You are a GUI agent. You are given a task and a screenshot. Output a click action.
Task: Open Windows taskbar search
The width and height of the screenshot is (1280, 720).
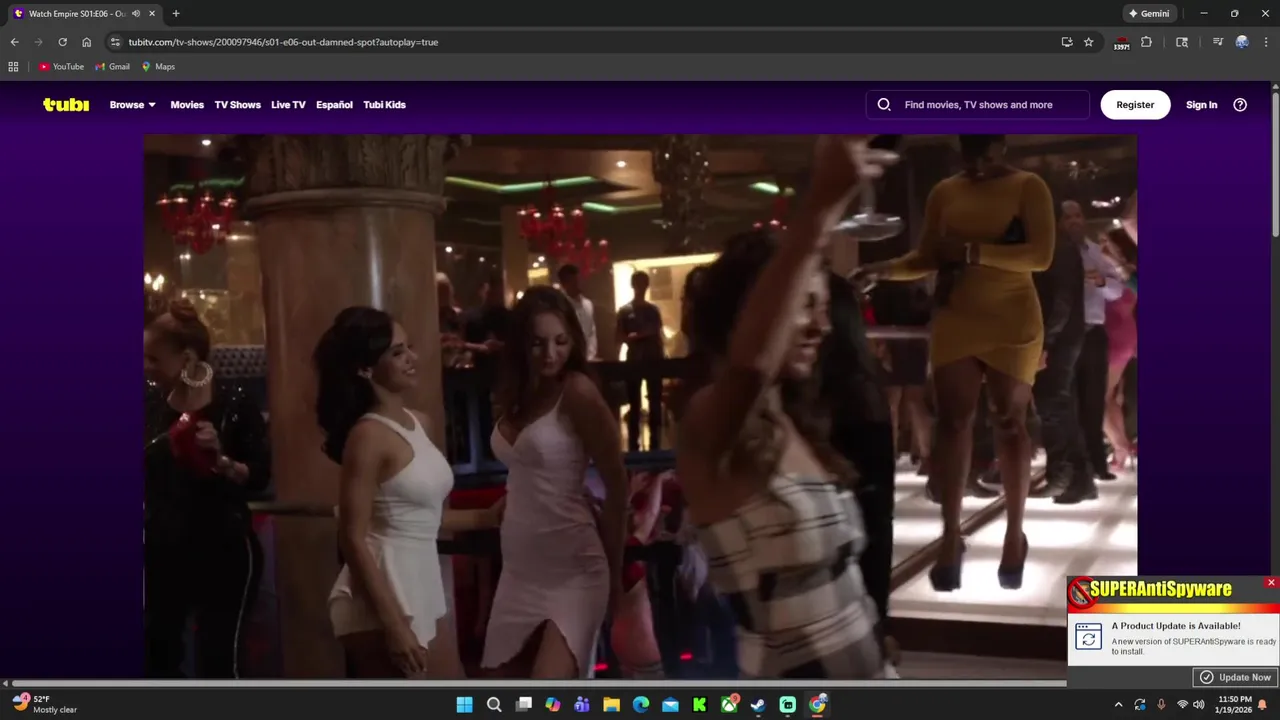click(x=494, y=704)
